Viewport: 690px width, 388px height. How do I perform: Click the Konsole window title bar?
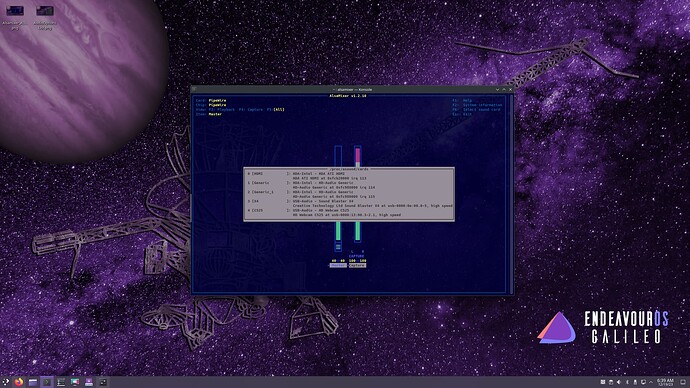tap(352, 89)
